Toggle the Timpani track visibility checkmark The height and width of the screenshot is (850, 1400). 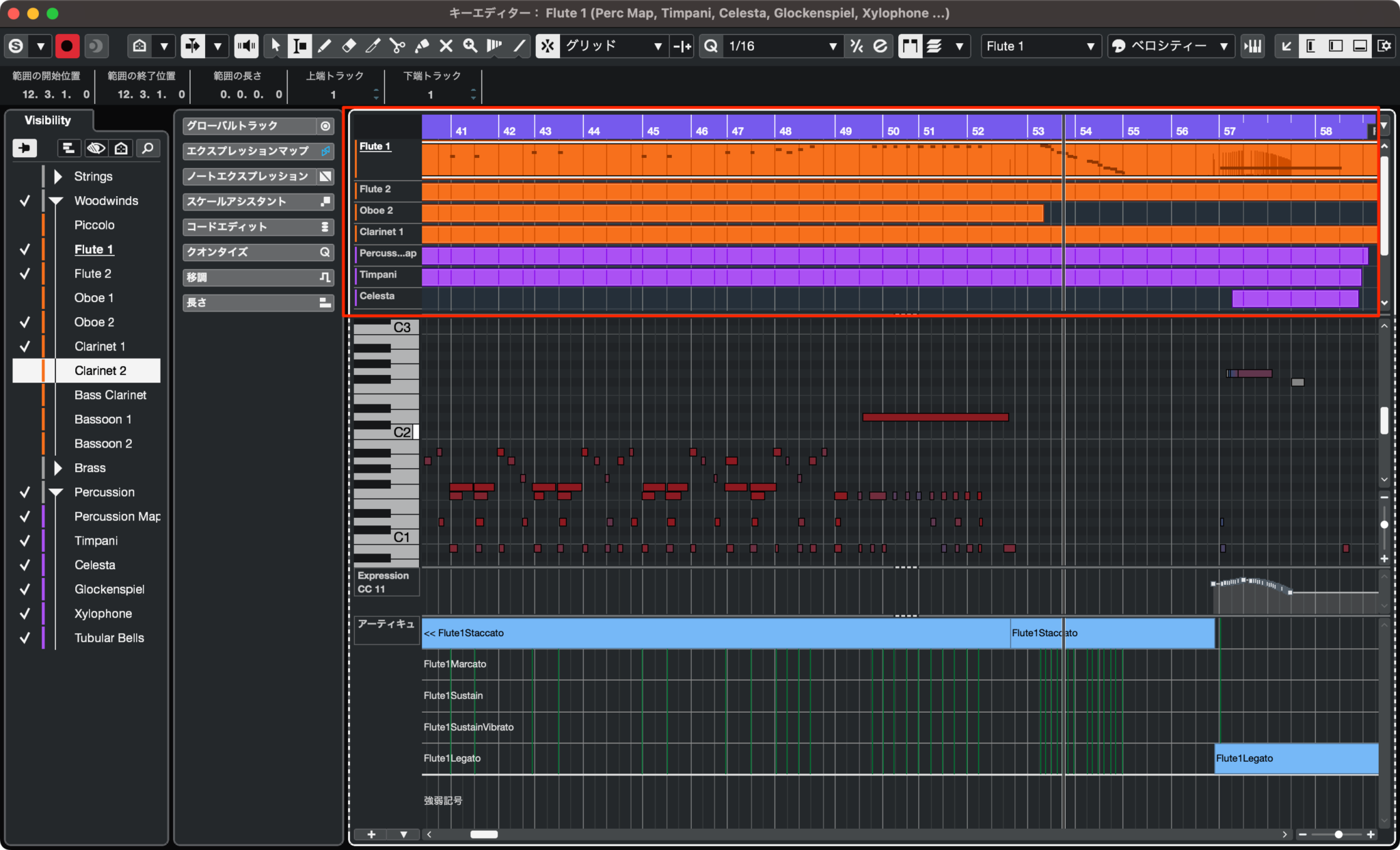pyautogui.click(x=25, y=540)
